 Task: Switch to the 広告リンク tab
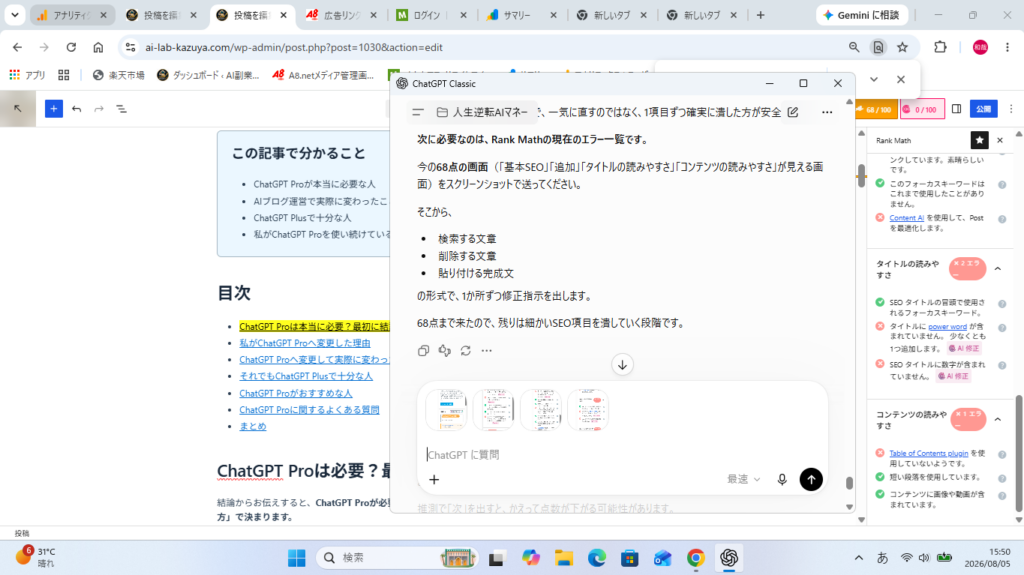click(342, 15)
